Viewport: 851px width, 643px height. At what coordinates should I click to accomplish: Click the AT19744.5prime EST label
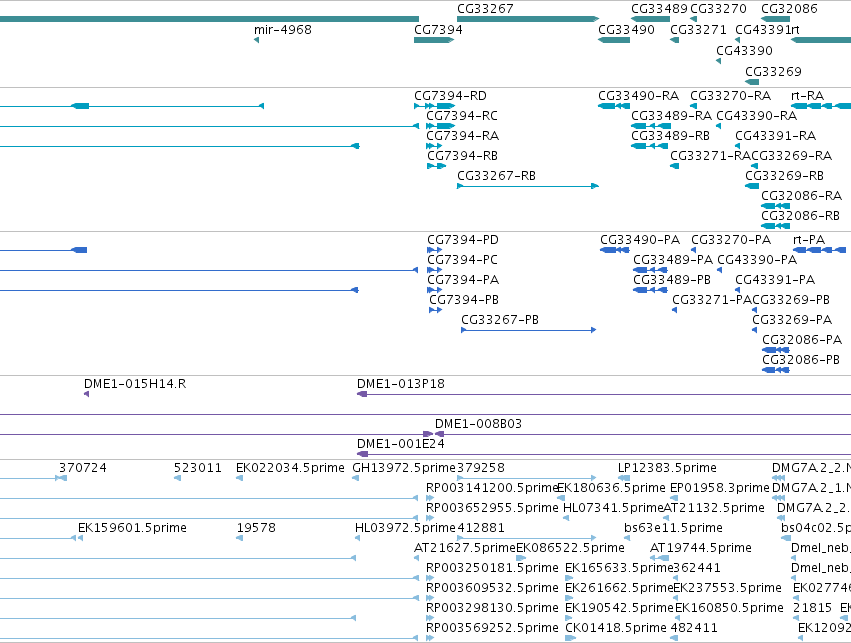tap(701, 549)
